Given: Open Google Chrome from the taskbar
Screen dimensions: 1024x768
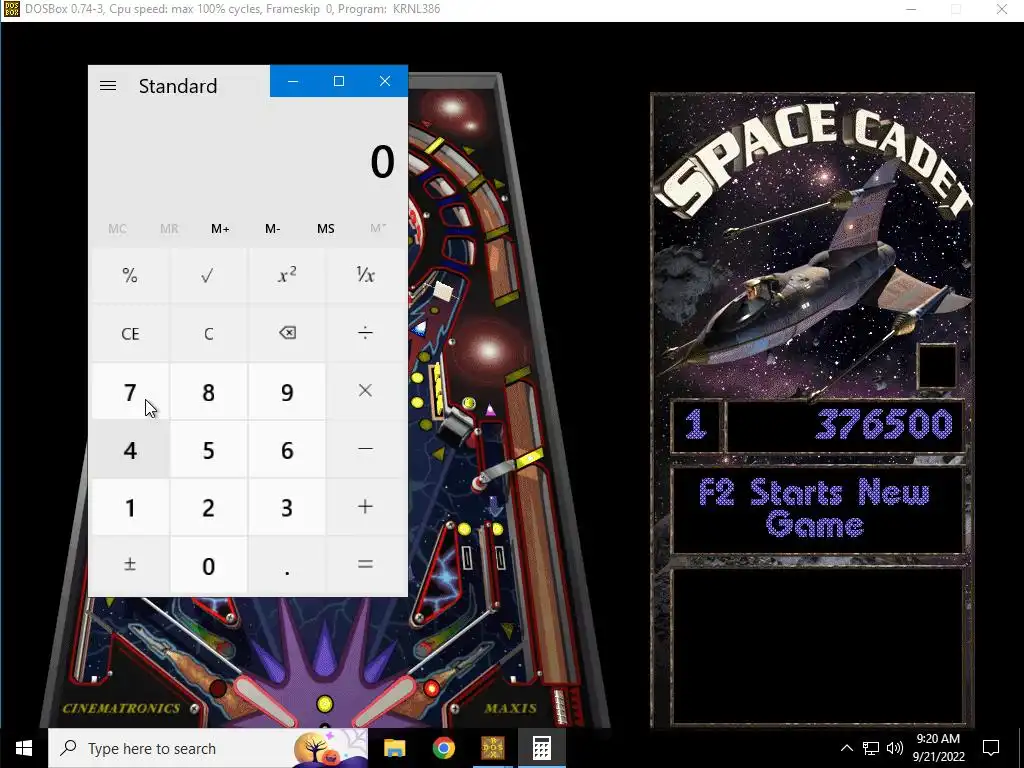Looking at the screenshot, I should click(x=443, y=748).
